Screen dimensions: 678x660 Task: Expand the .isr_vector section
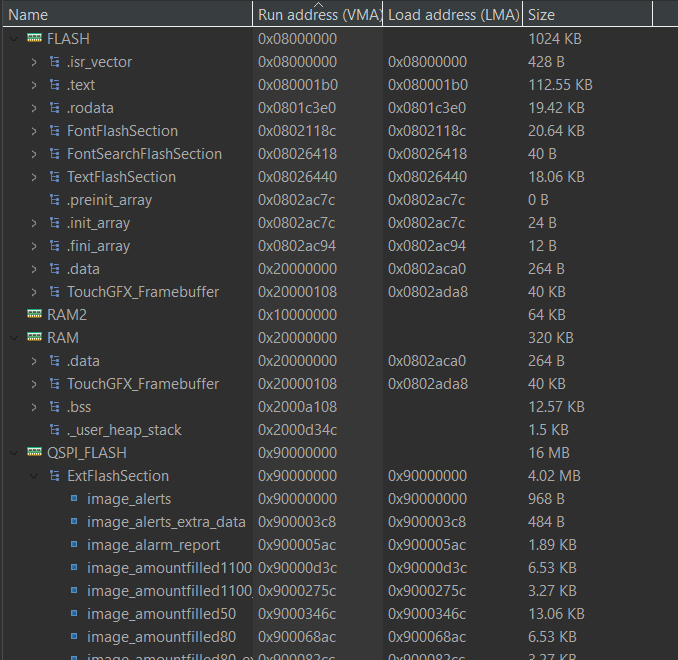pyautogui.click(x=34, y=62)
